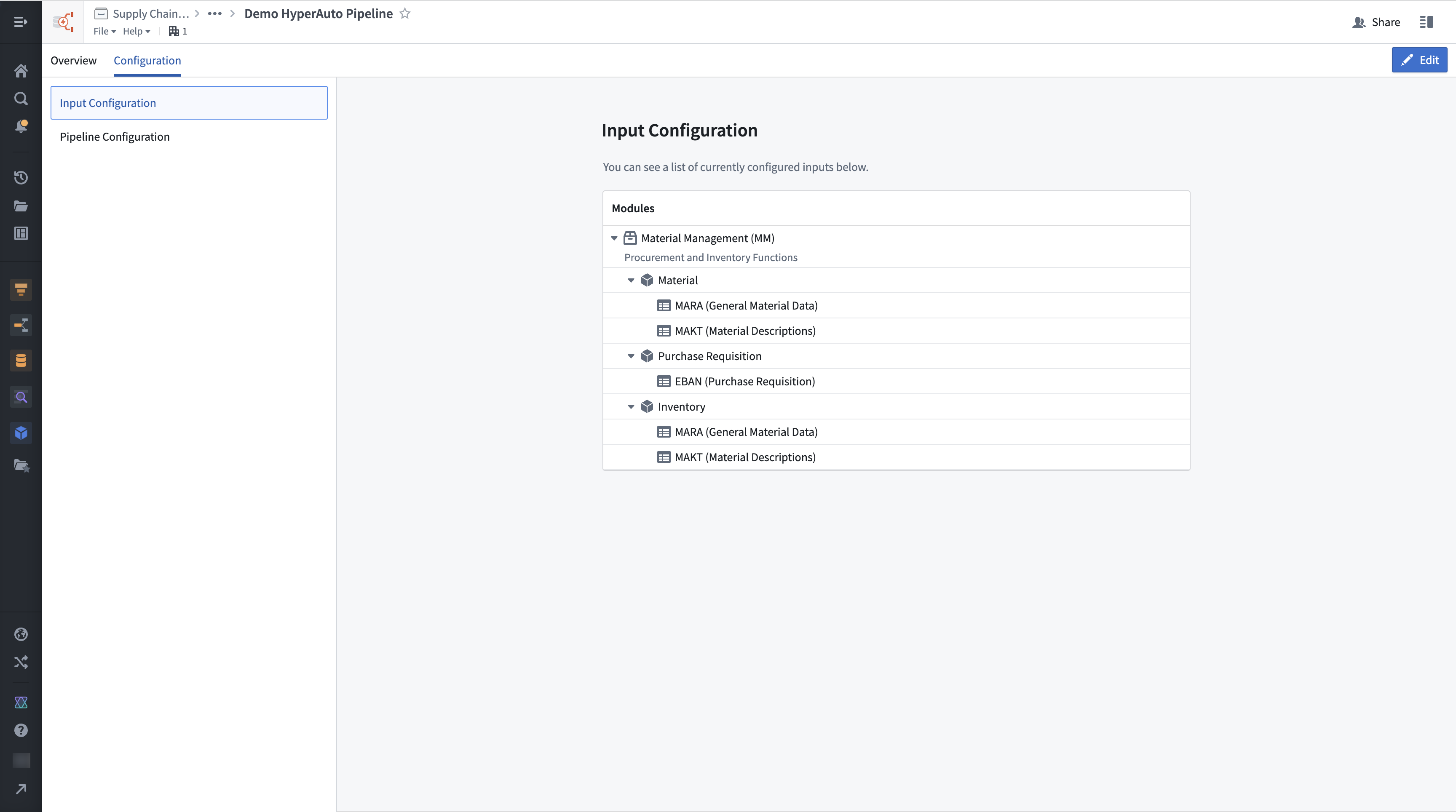Screen dimensions: 1456x812
Task: Star the Demo HyperAuto Pipeline
Action: 405,13
